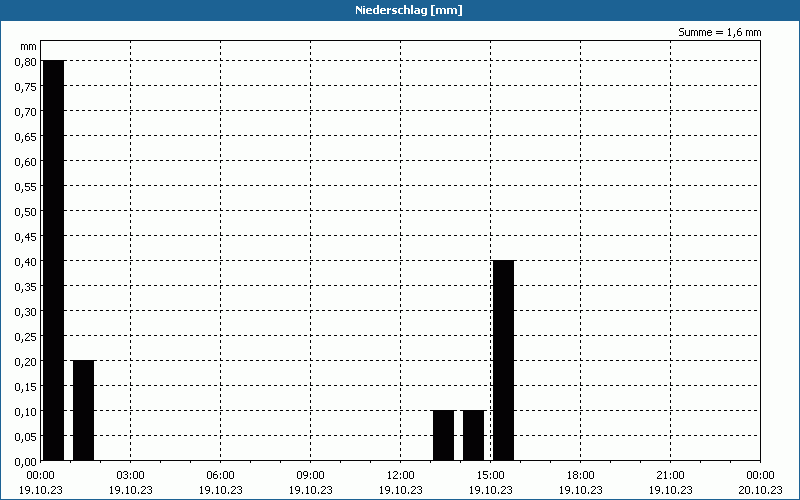The width and height of the screenshot is (800, 500).
Task: Click the 0,05 y-axis value
Action: [26, 437]
